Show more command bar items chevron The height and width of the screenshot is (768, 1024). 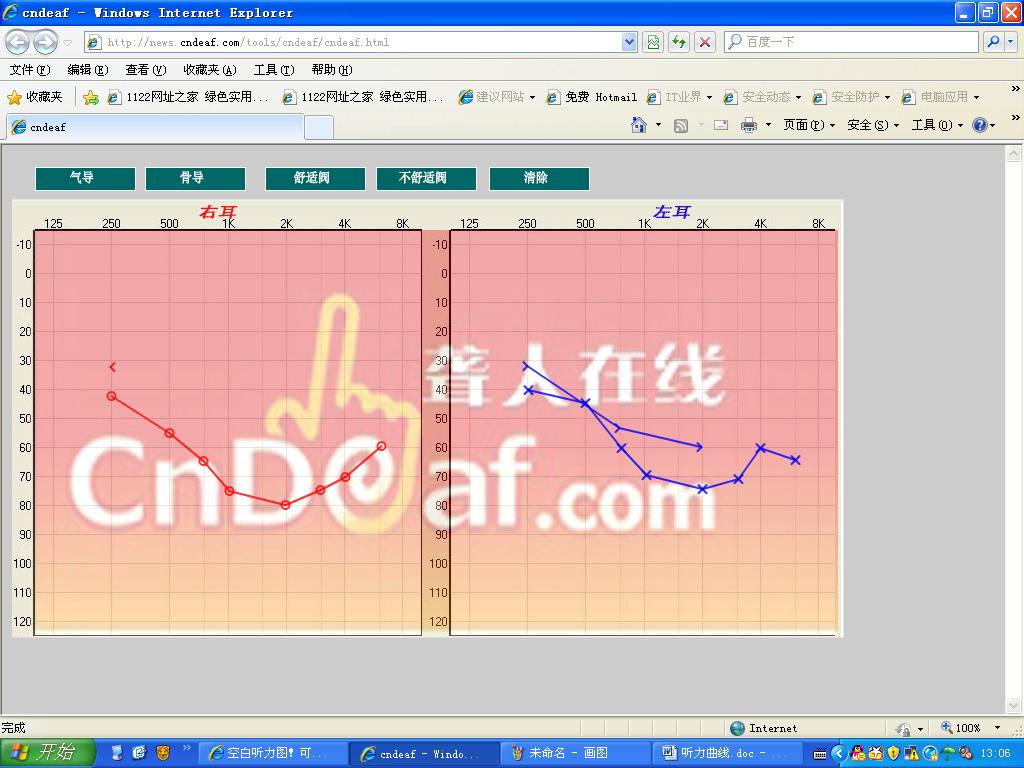(x=1016, y=118)
